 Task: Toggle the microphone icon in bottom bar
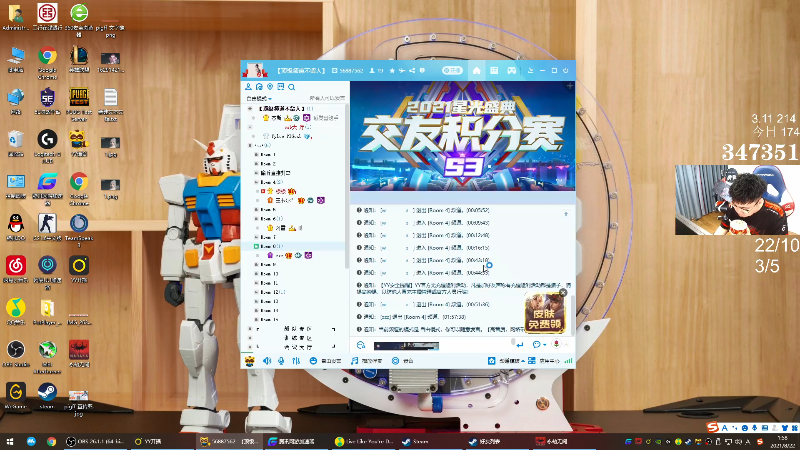coord(281,361)
